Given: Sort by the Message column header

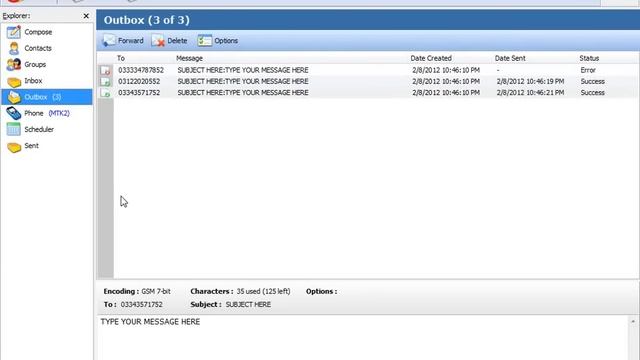Looking at the screenshot, I should [x=189, y=58].
